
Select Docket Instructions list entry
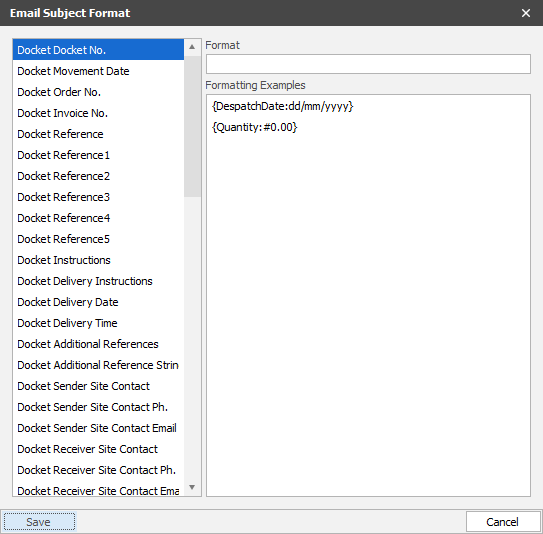(x=98, y=260)
